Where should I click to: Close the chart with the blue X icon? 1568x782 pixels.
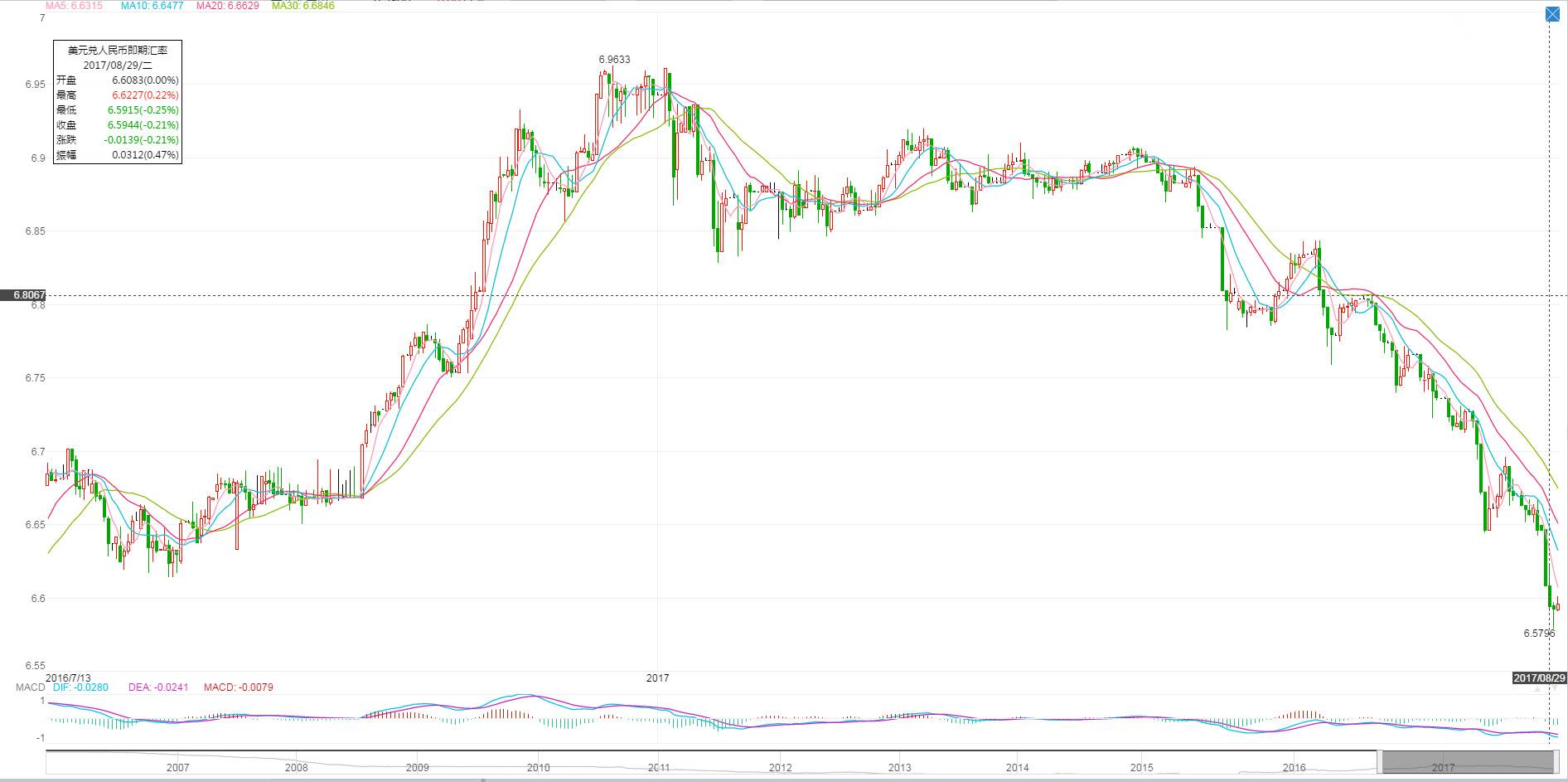[1553, 14]
